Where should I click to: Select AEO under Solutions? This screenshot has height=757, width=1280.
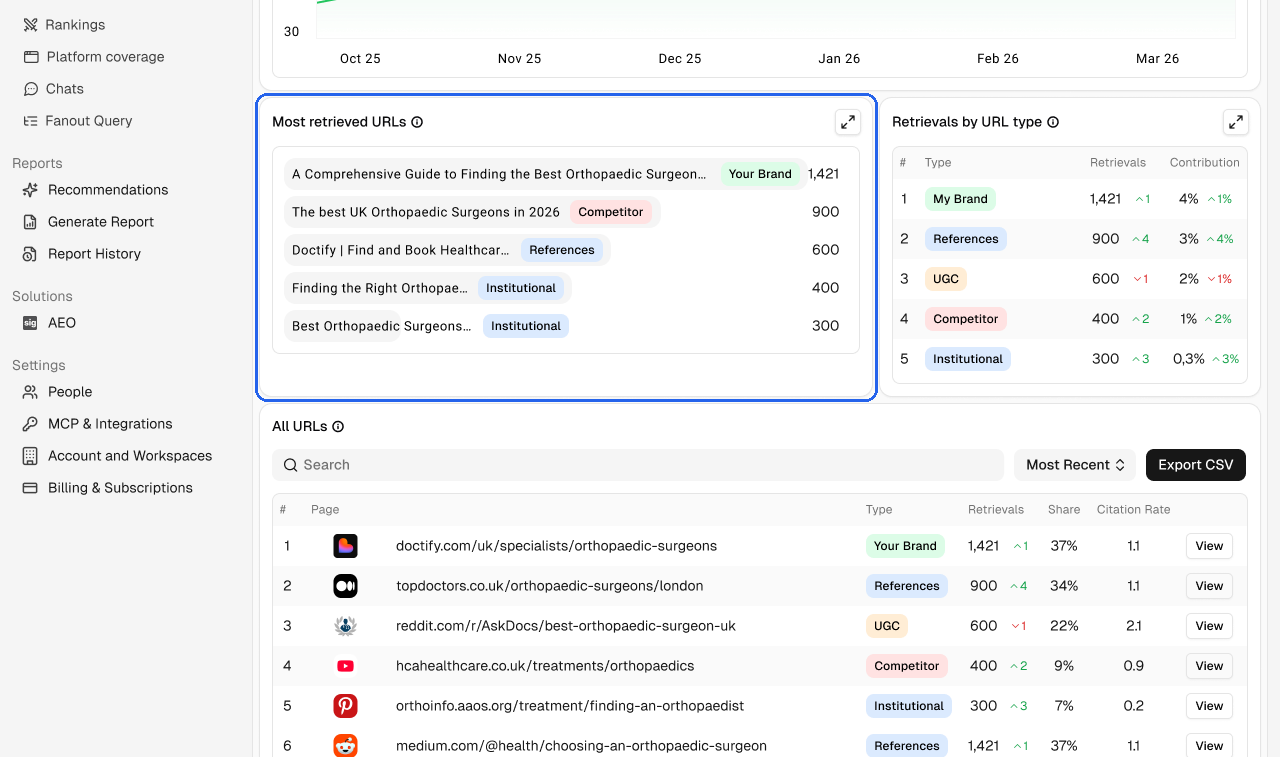tap(50, 323)
